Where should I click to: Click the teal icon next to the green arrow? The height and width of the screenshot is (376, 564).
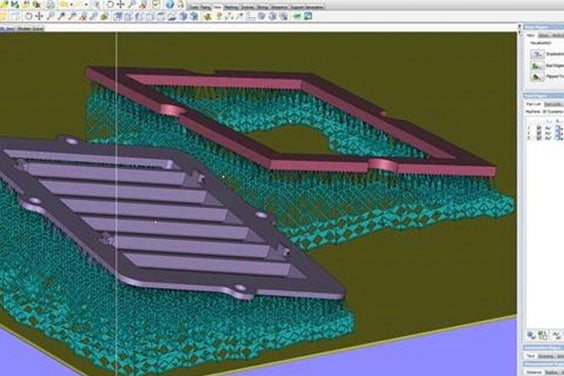(x=308, y=16)
